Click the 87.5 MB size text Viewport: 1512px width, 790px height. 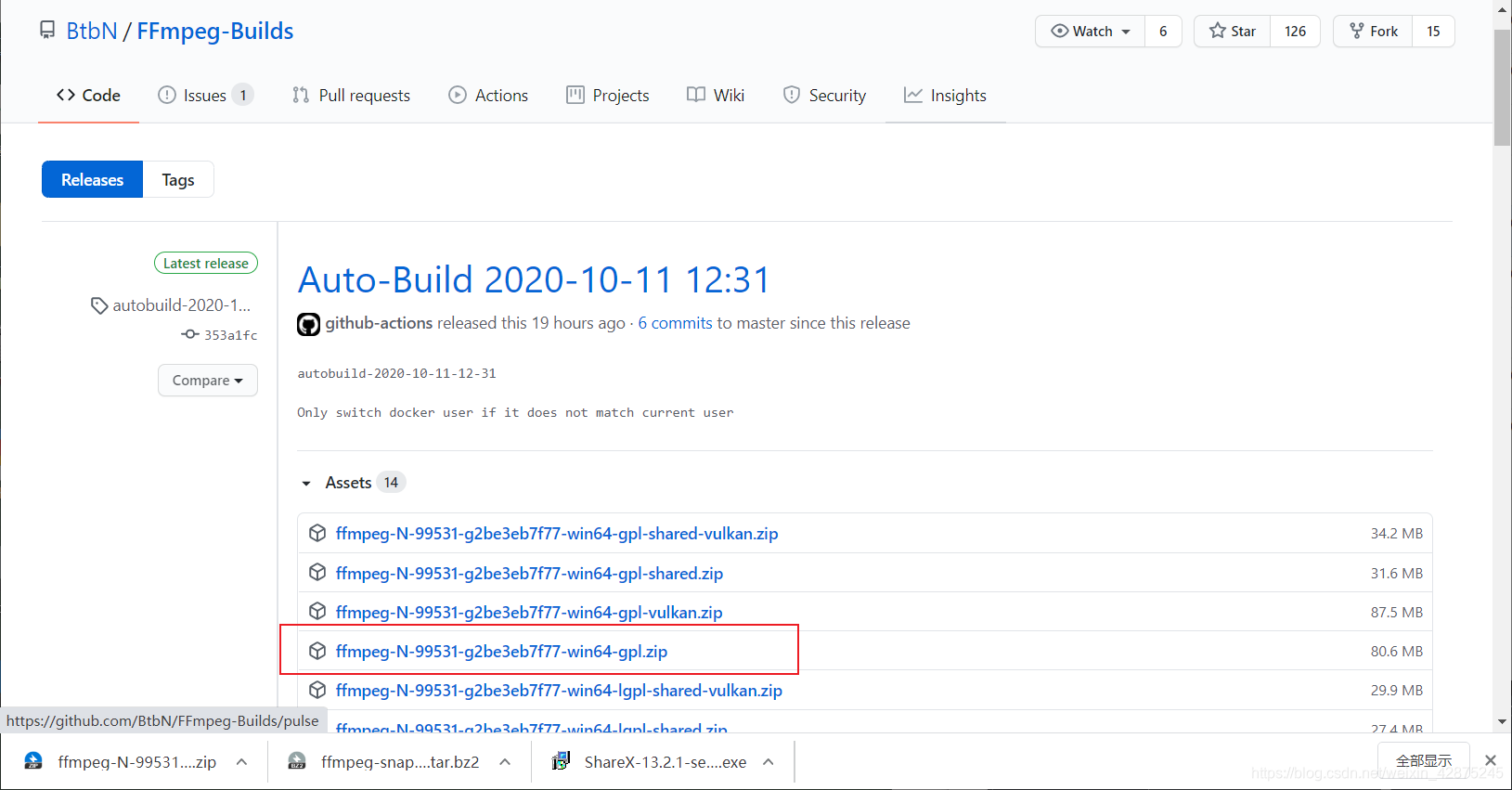(x=1397, y=613)
